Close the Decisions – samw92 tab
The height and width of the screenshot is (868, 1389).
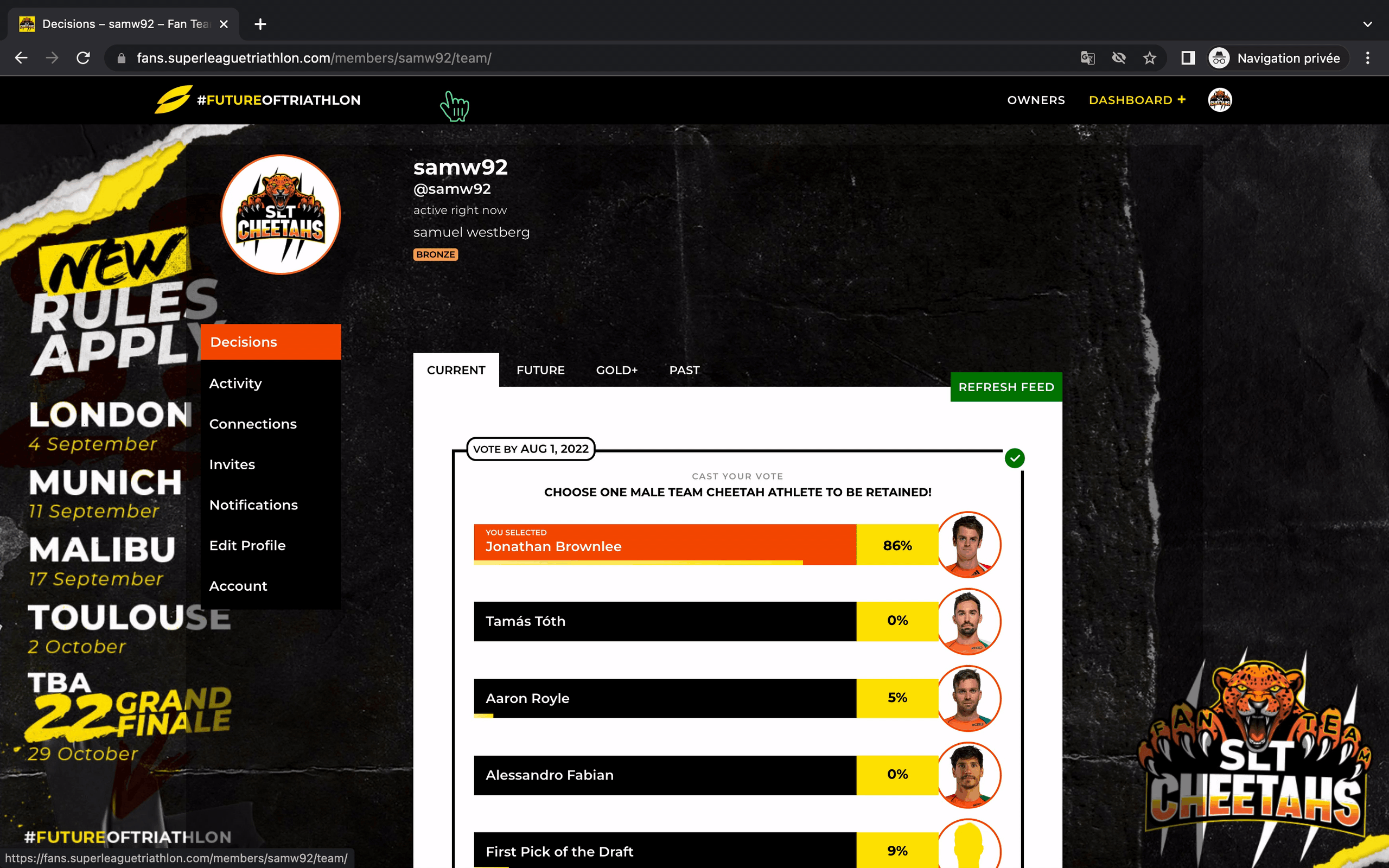(x=224, y=24)
